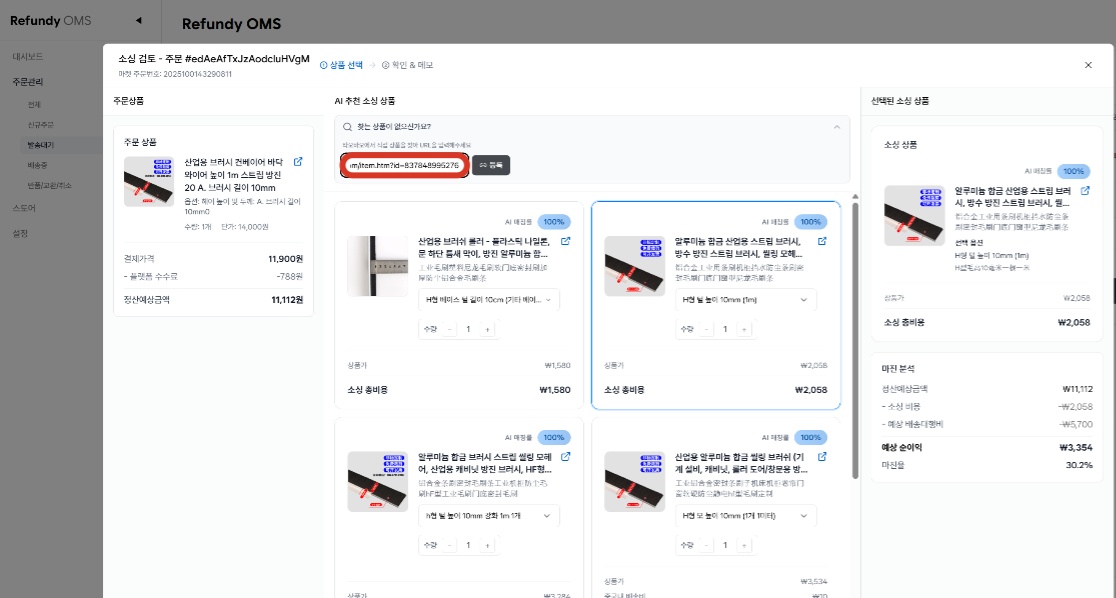Click thumbnail of the ₩2,058 스트립 브러시 card
Image resolution: width=1116 pixels, height=598 pixels.
coord(635,266)
